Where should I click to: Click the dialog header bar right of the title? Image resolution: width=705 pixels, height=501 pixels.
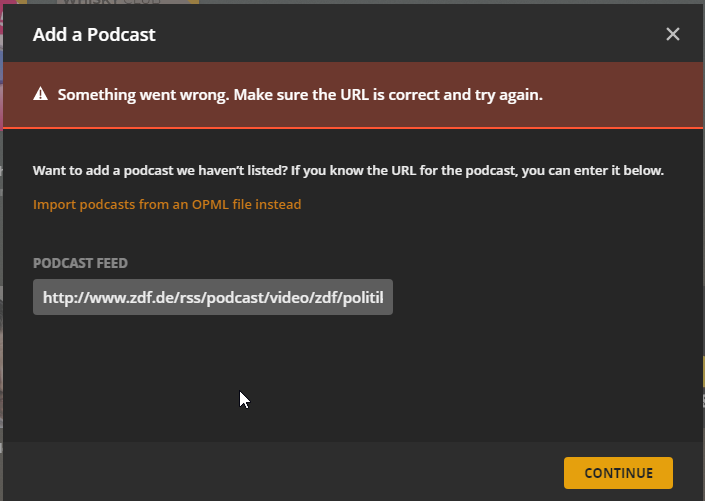[x=400, y=35]
